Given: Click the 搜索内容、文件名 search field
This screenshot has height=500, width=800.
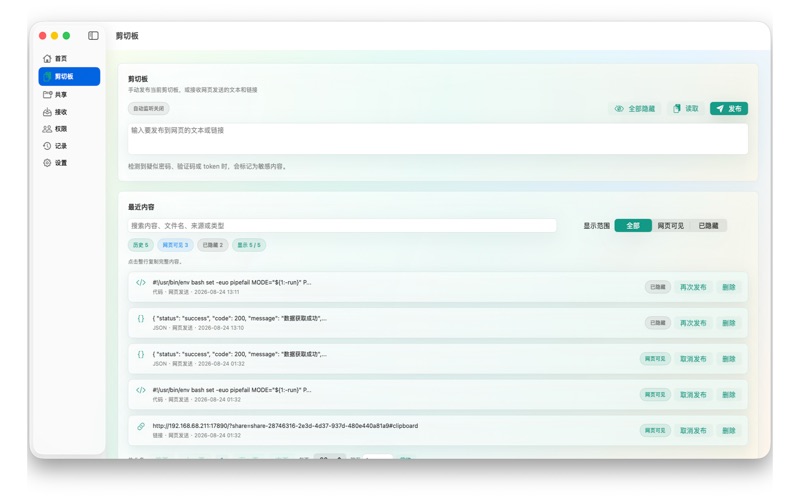Looking at the screenshot, I should [342, 226].
